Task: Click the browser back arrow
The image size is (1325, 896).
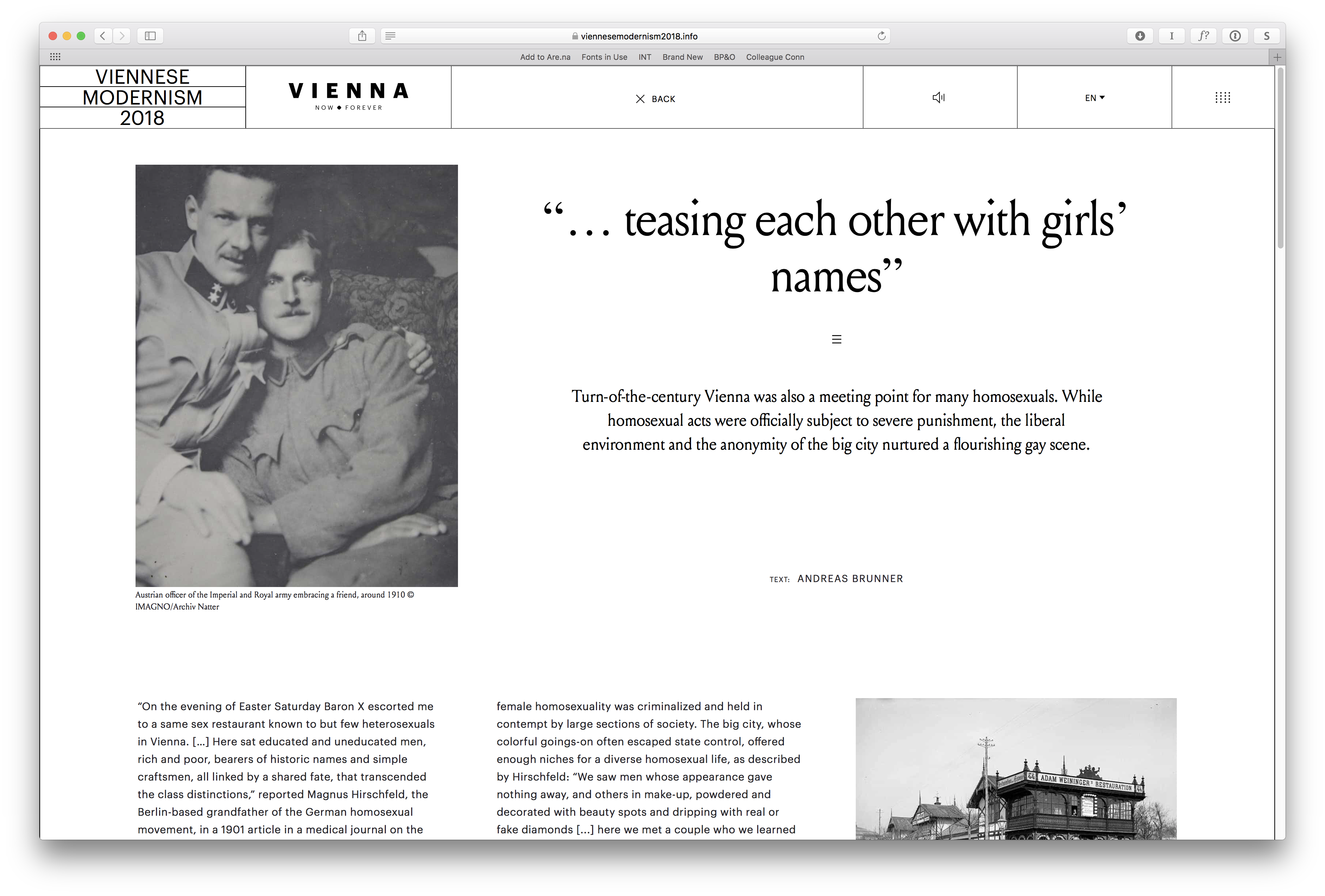Action: pos(103,36)
